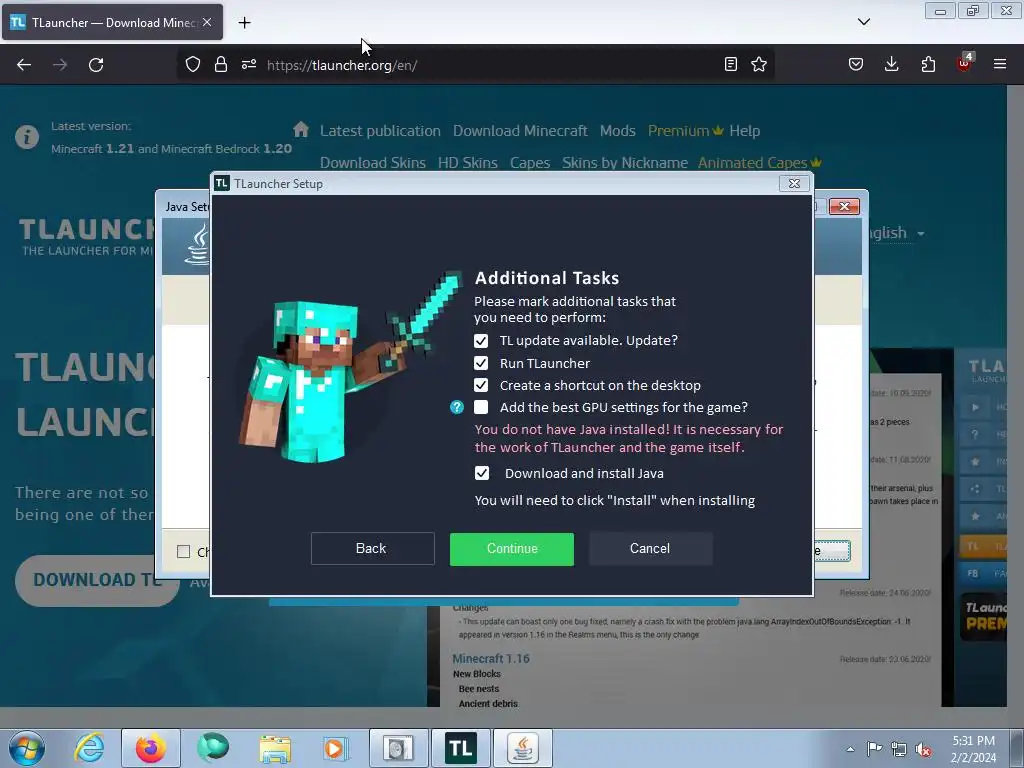1024x768 pixels.
Task: Launch Internet Explorer from taskbar
Action: pos(89,748)
